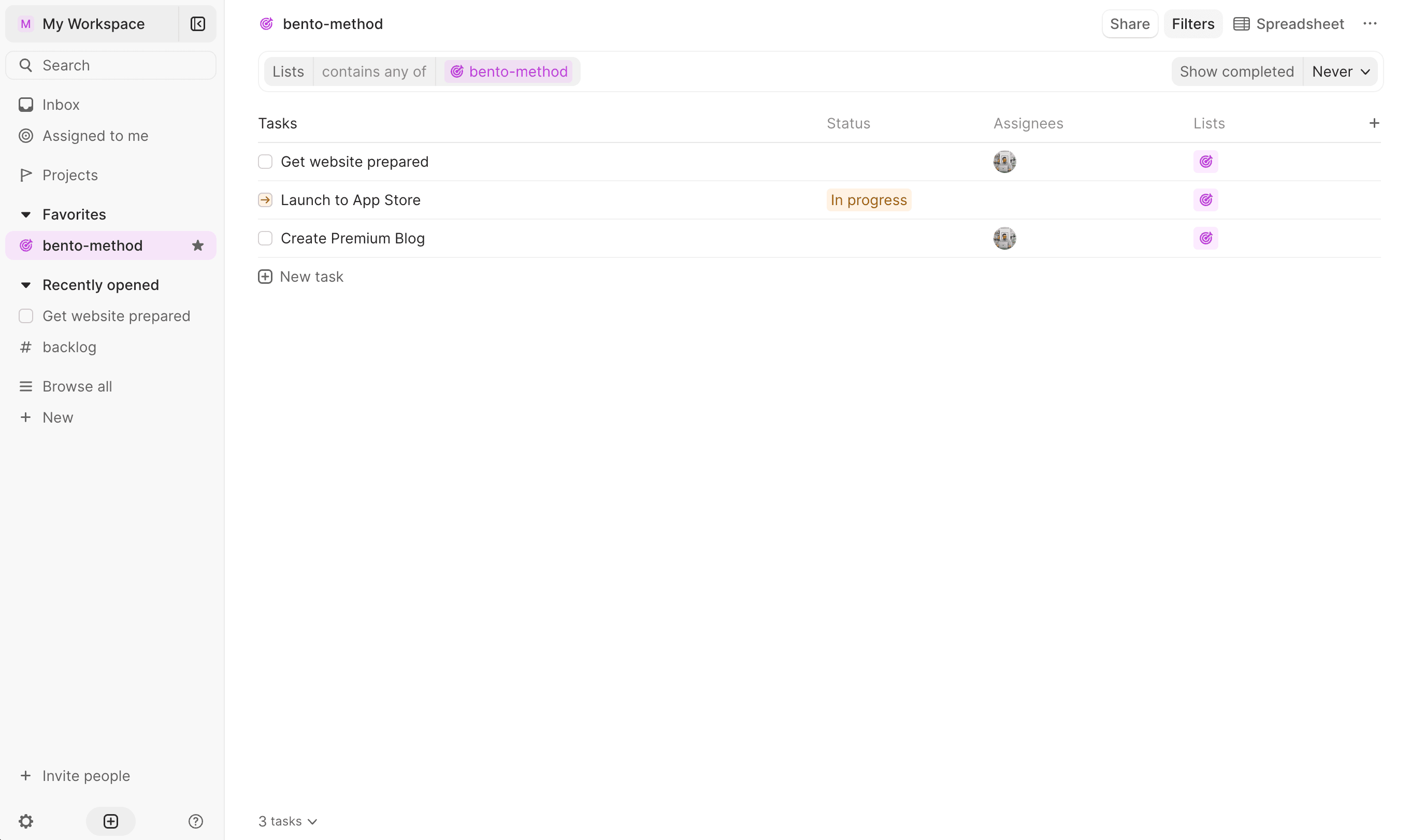Collapse the Favorites section
The height and width of the screenshot is (840, 1411).
pos(26,214)
